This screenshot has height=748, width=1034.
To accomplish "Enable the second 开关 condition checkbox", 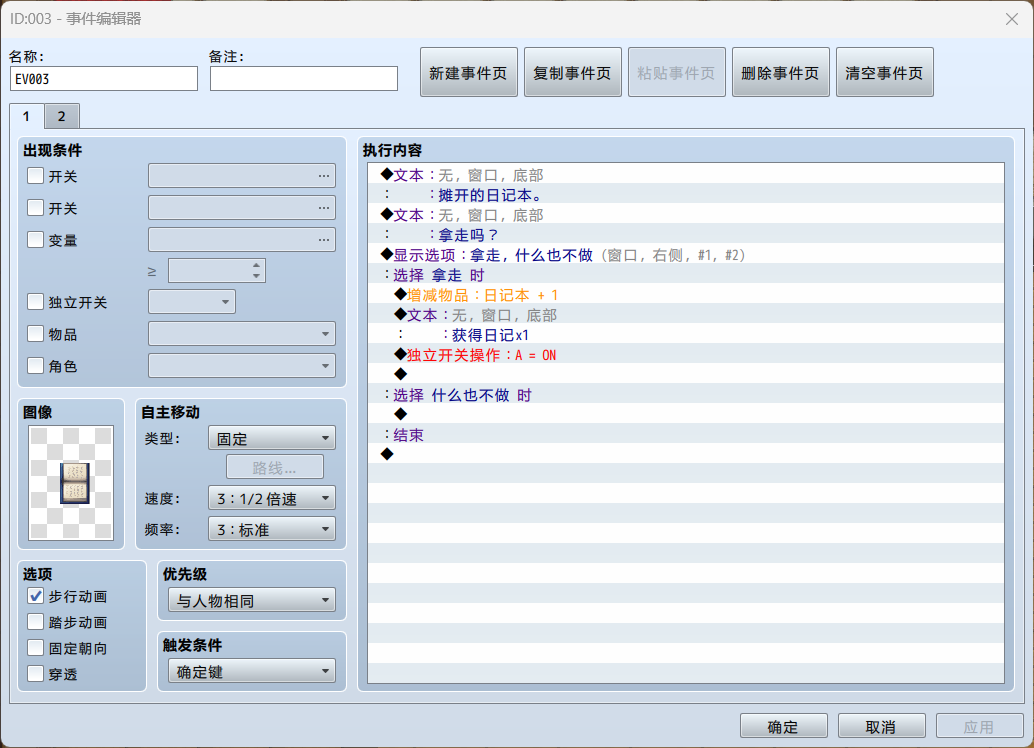I will pos(36,207).
